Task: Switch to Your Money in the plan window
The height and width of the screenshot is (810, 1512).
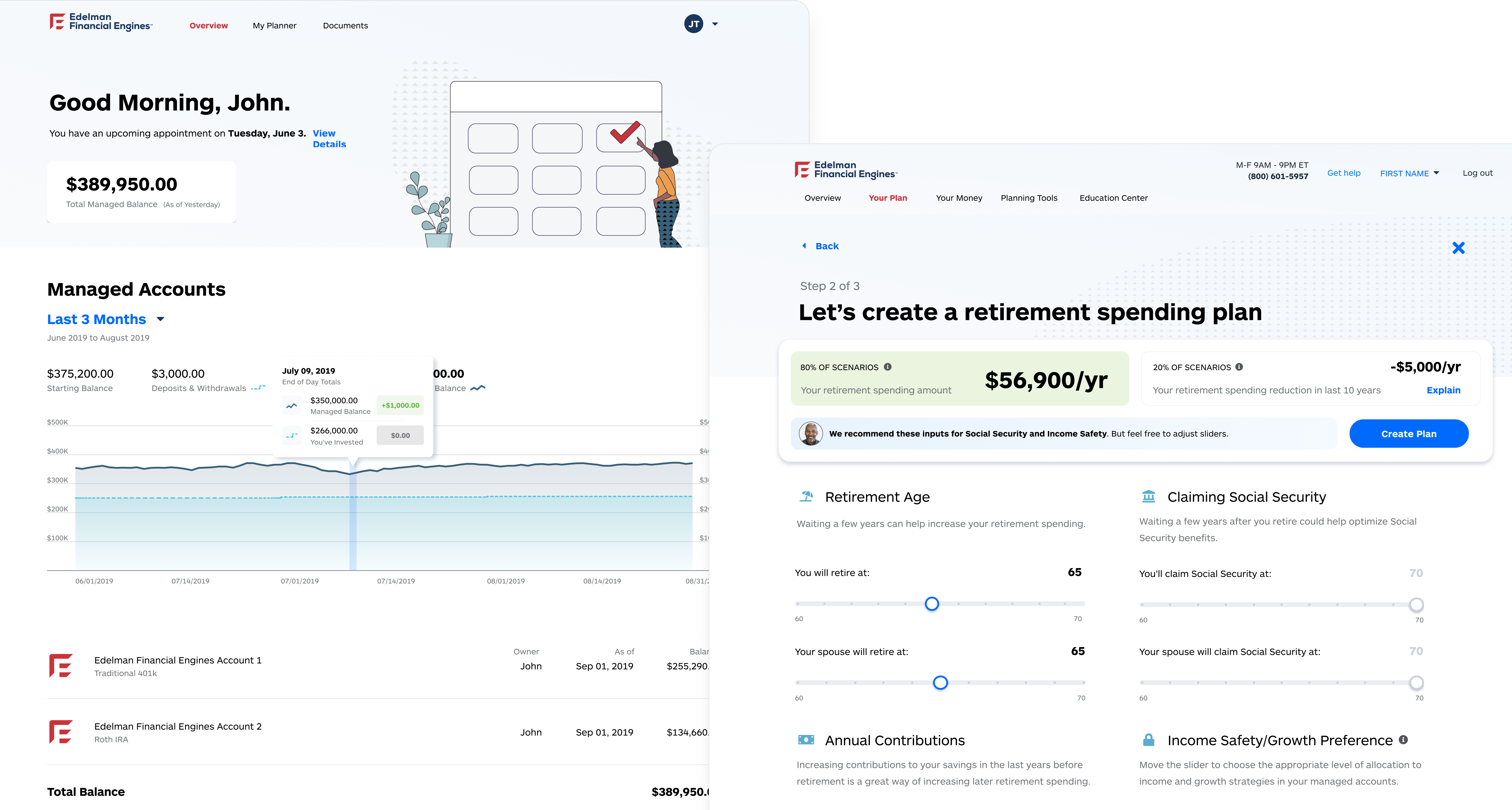Action: (959, 198)
